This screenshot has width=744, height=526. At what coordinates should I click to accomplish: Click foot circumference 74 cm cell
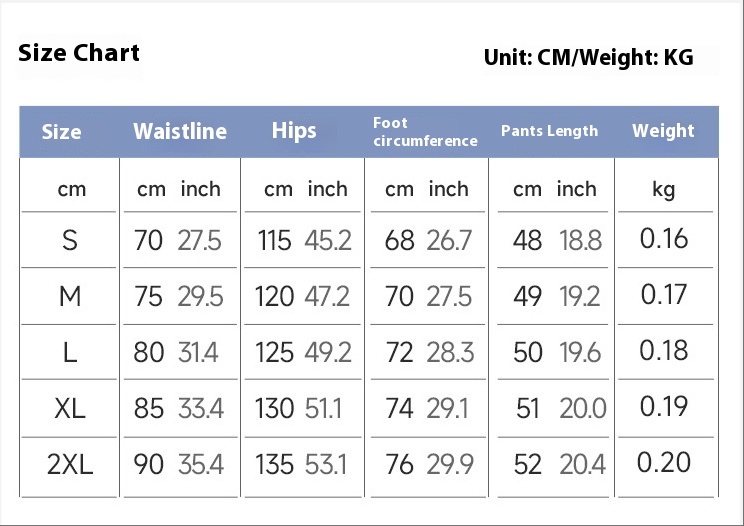tap(399, 408)
